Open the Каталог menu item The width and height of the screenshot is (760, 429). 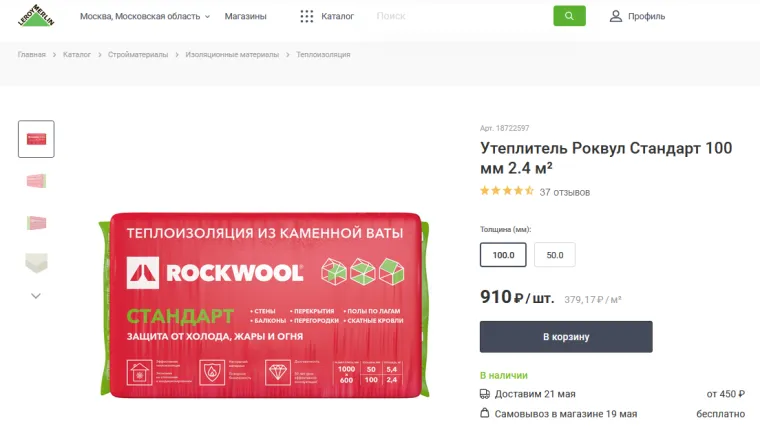click(337, 16)
